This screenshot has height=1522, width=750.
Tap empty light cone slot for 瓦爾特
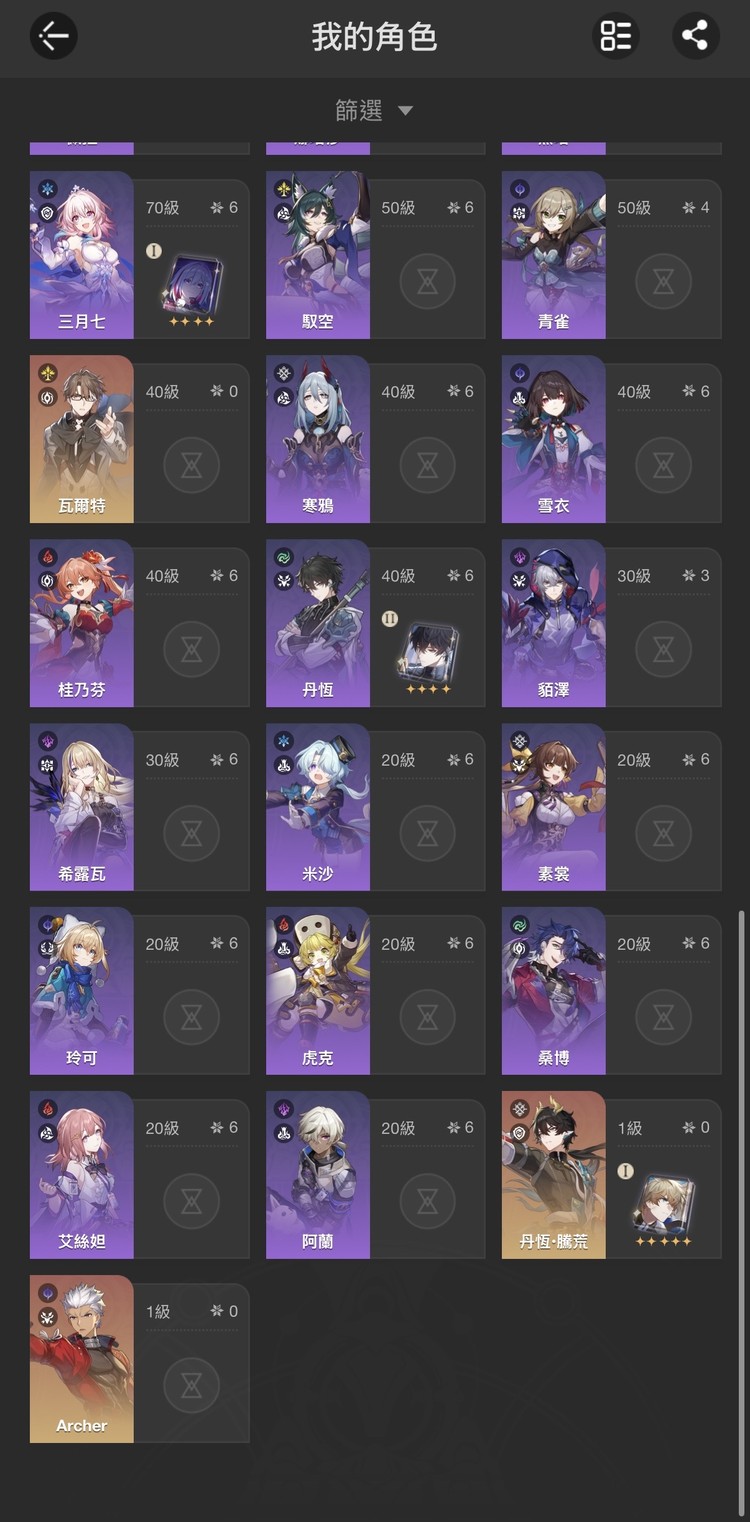click(x=191, y=465)
